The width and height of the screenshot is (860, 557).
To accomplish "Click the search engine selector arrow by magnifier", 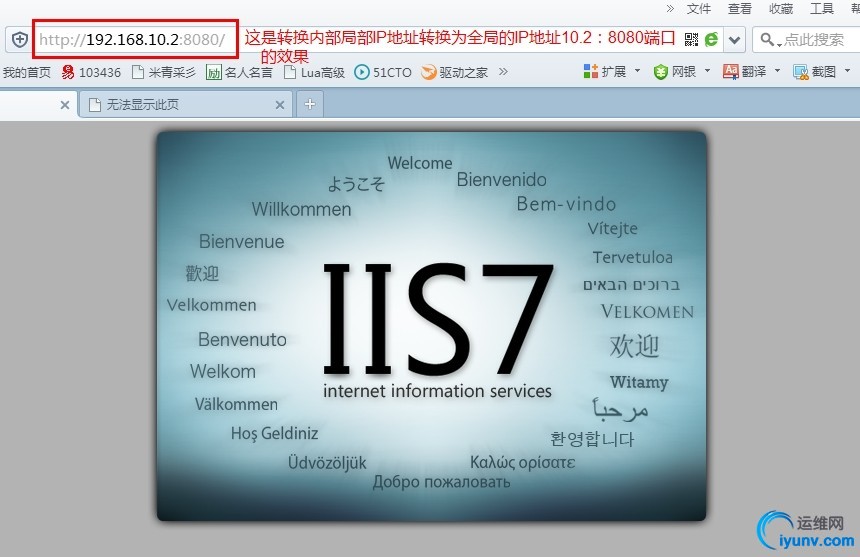I will pos(779,44).
